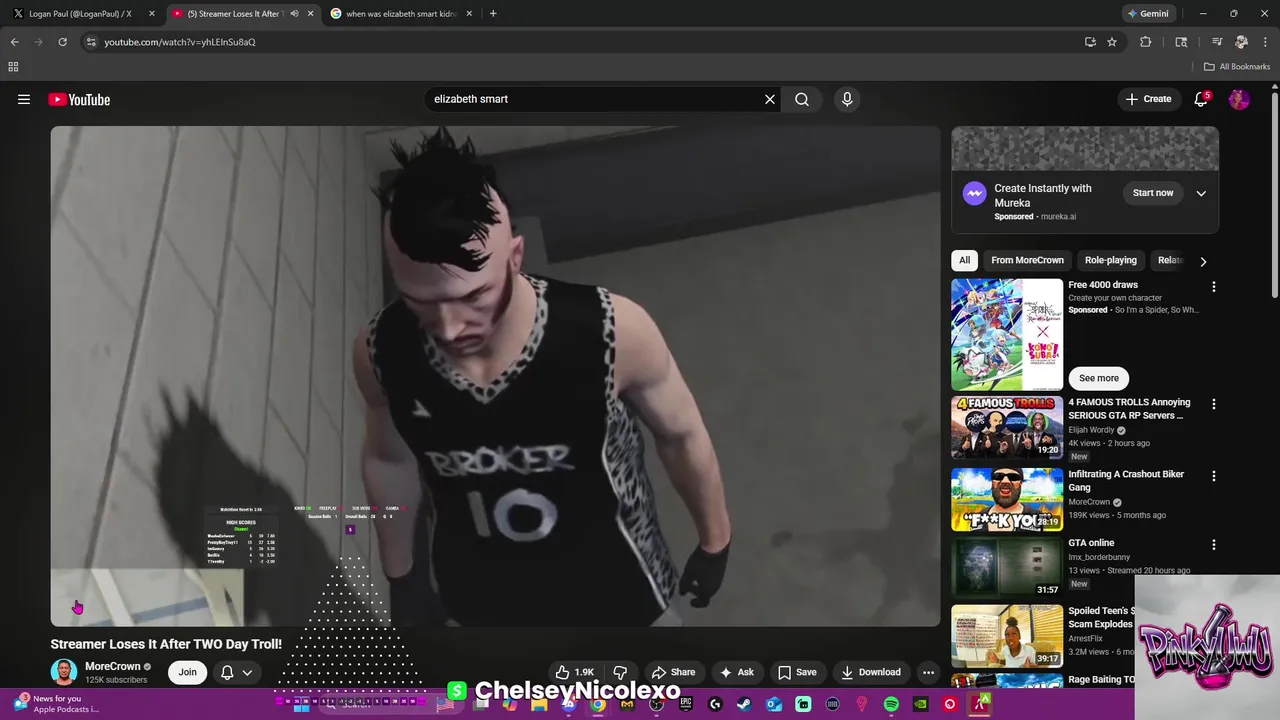Open Chrome extensions puzzle icon
Screen dimensions: 1280x720
[1146, 42]
